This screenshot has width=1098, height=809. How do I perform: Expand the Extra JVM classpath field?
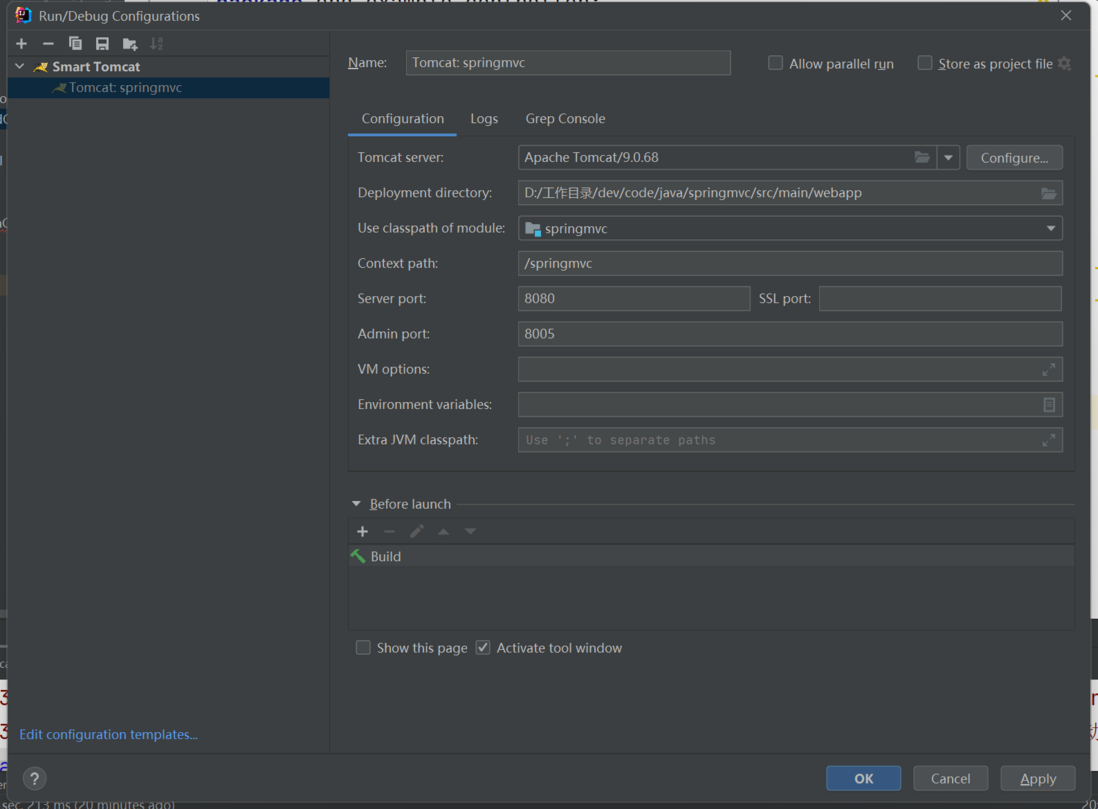[1048, 440]
